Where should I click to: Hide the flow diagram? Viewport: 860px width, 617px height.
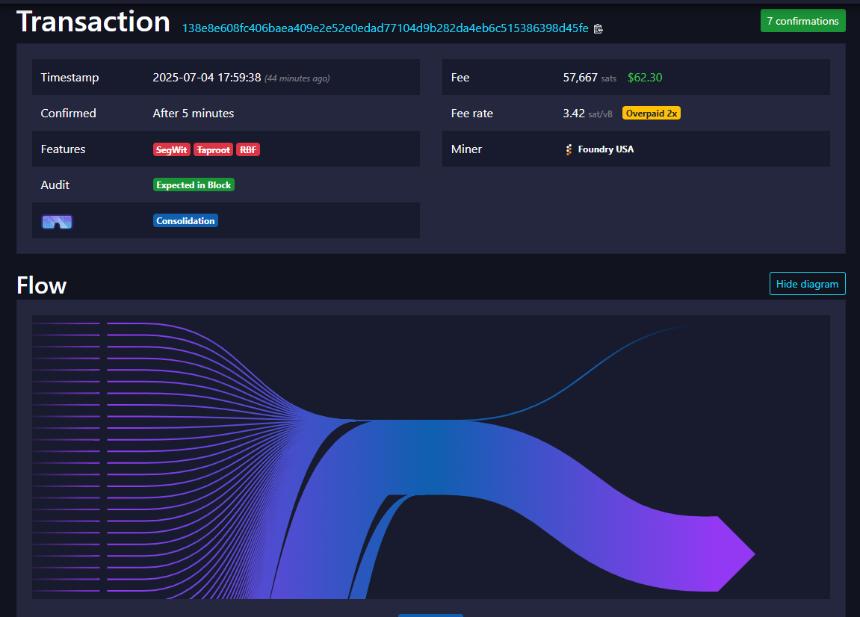point(807,284)
